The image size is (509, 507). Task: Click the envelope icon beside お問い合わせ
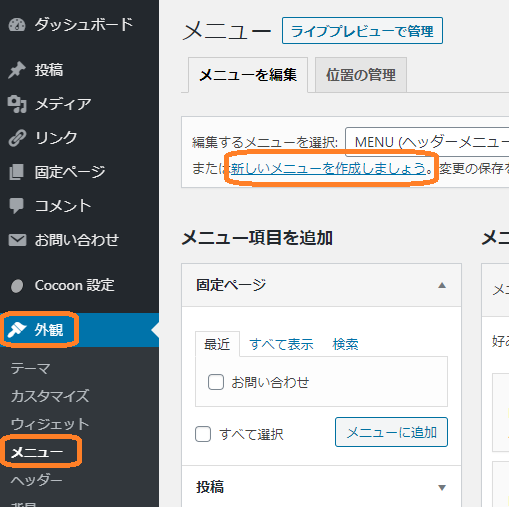tap(17, 240)
